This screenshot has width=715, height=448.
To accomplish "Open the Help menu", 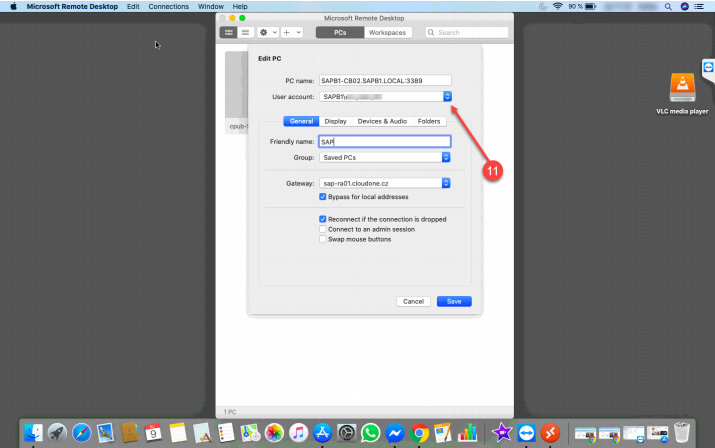I will [x=240, y=6].
